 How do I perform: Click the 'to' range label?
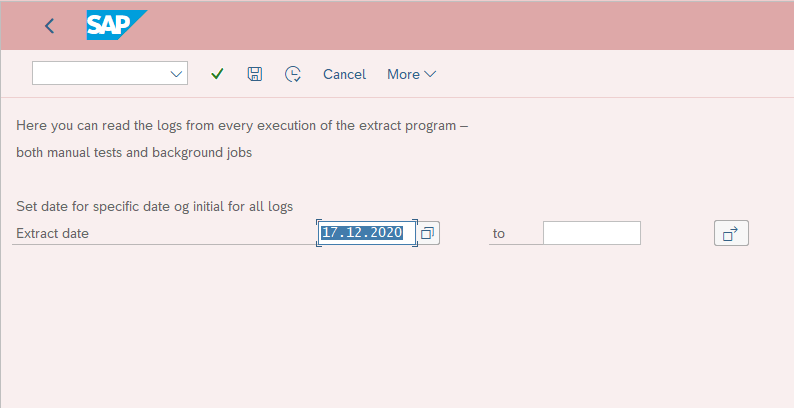499,233
